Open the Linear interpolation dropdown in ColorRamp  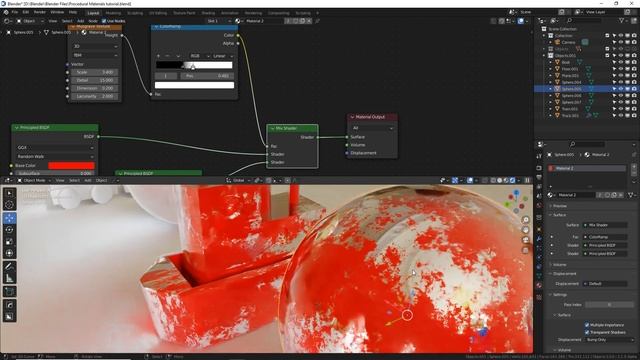(x=223, y=56)
